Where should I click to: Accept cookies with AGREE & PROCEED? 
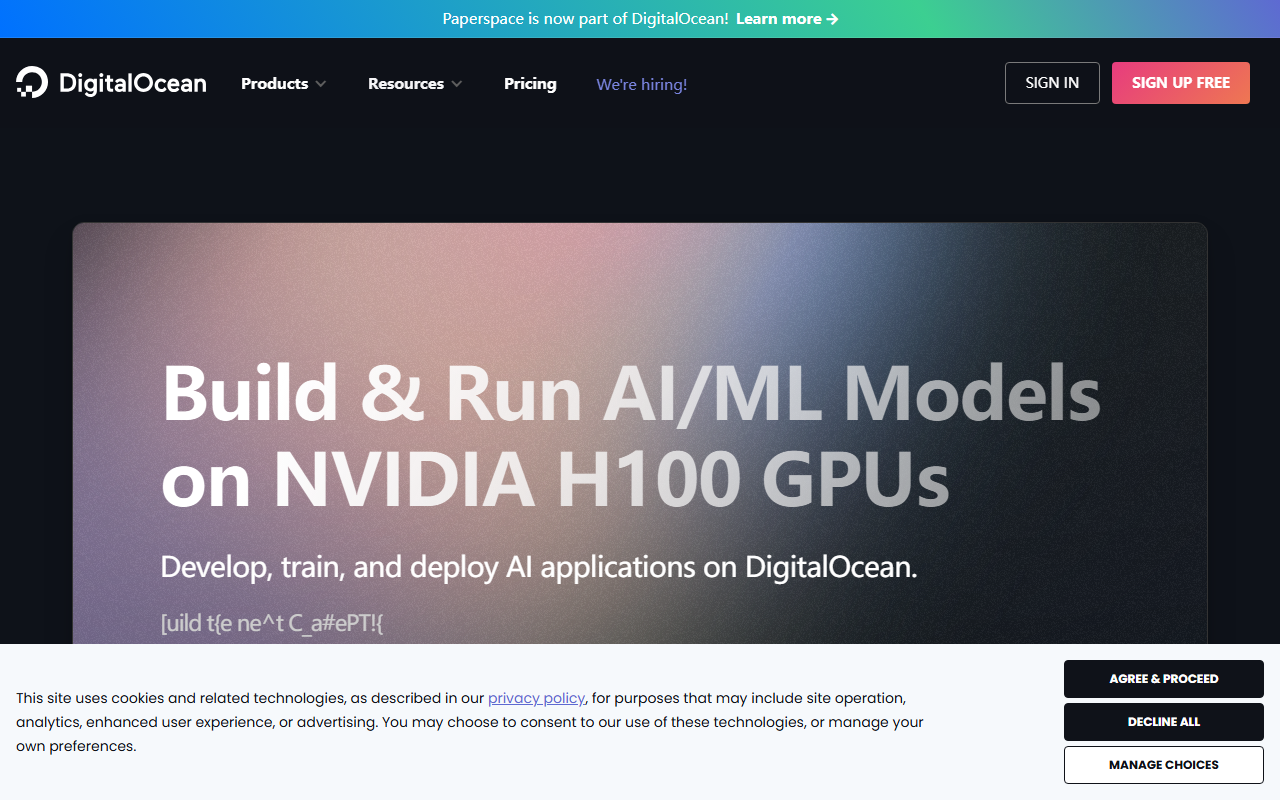(1164, 679)
